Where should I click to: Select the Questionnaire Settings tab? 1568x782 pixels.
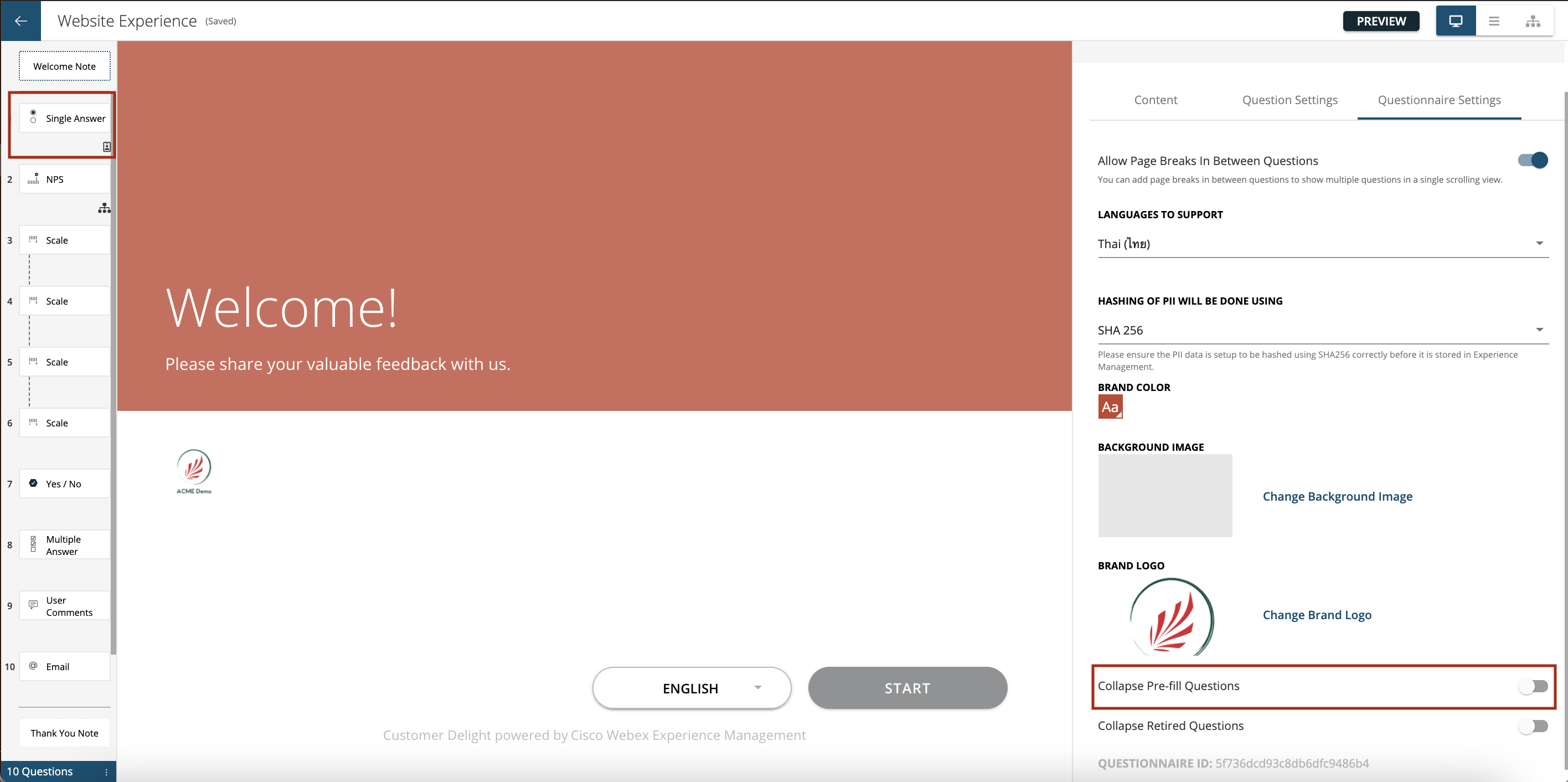1439,100
